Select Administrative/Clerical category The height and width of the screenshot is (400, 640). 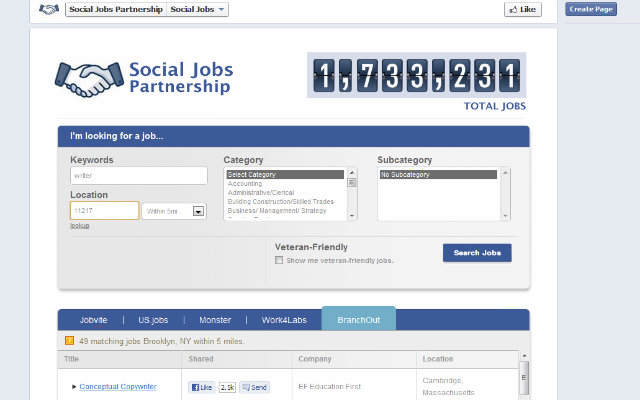click(x=261, y=193)
